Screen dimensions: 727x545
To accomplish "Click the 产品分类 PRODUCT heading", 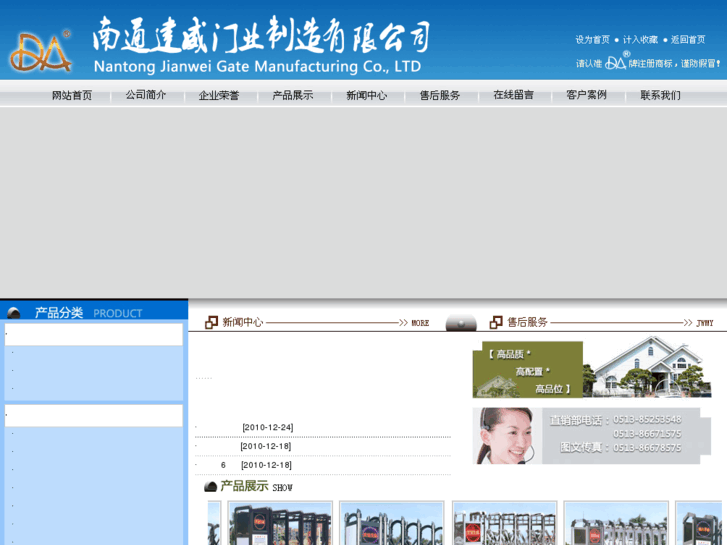I will click(x=88, y=313).
